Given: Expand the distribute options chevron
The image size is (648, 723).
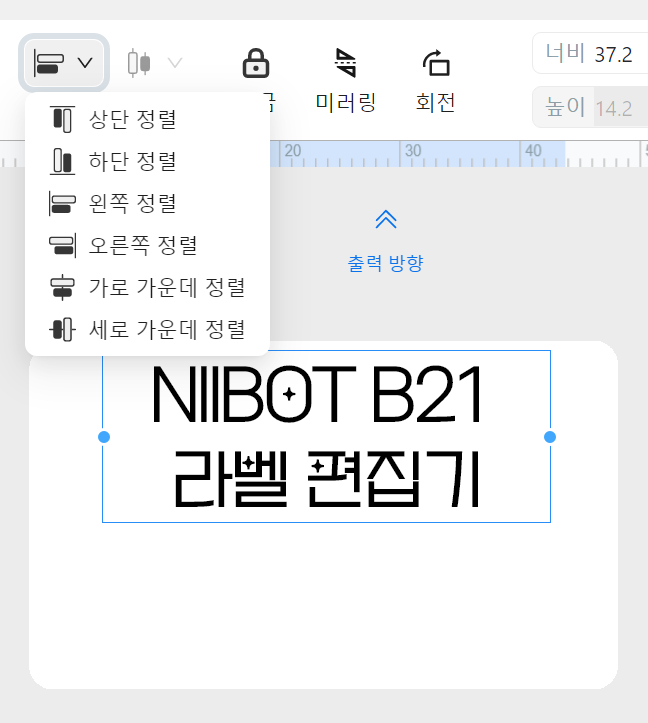Looking at the screenshot, I should (x=175, y=62).
